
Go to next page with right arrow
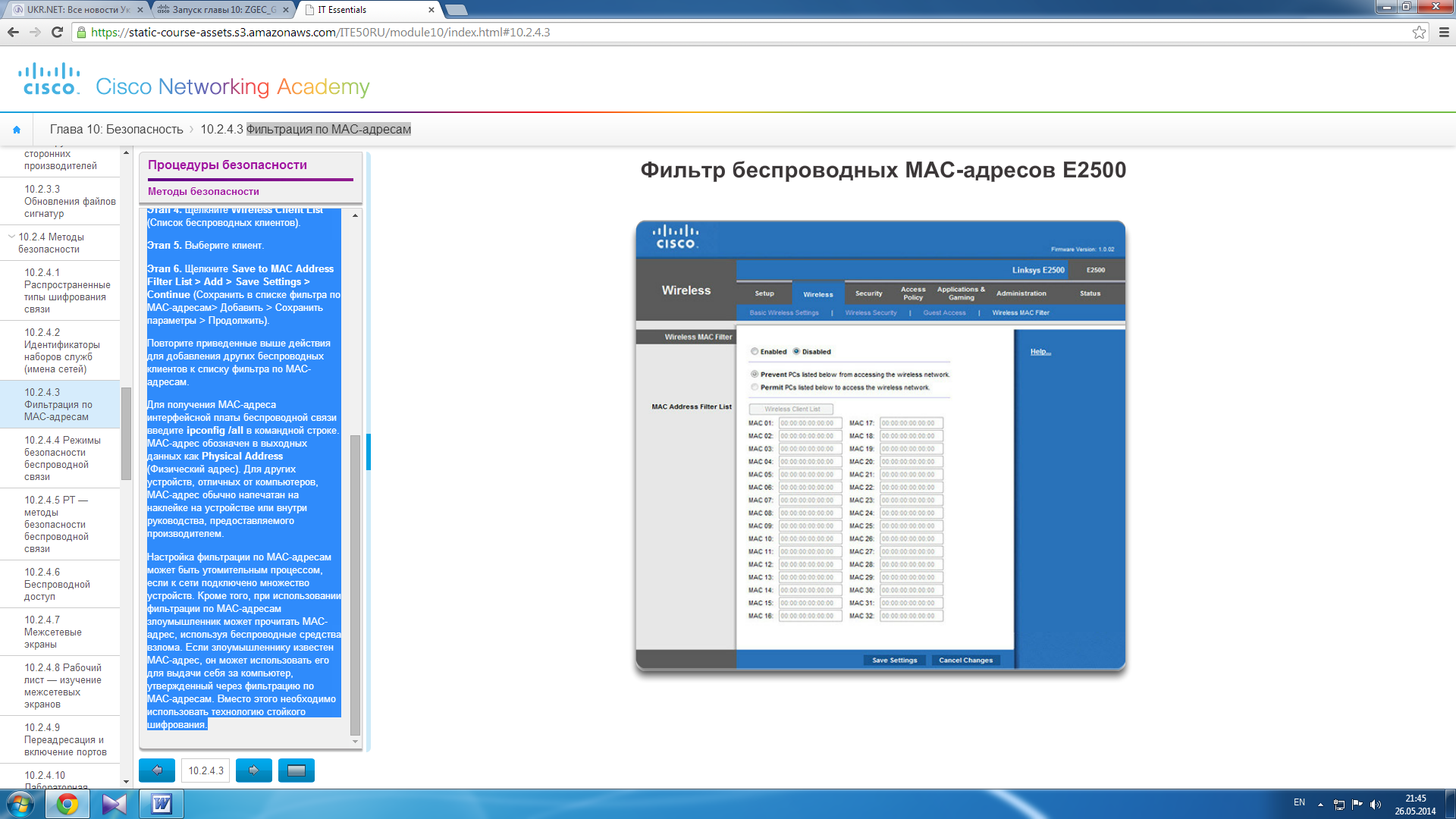click(x=254, y=770)
